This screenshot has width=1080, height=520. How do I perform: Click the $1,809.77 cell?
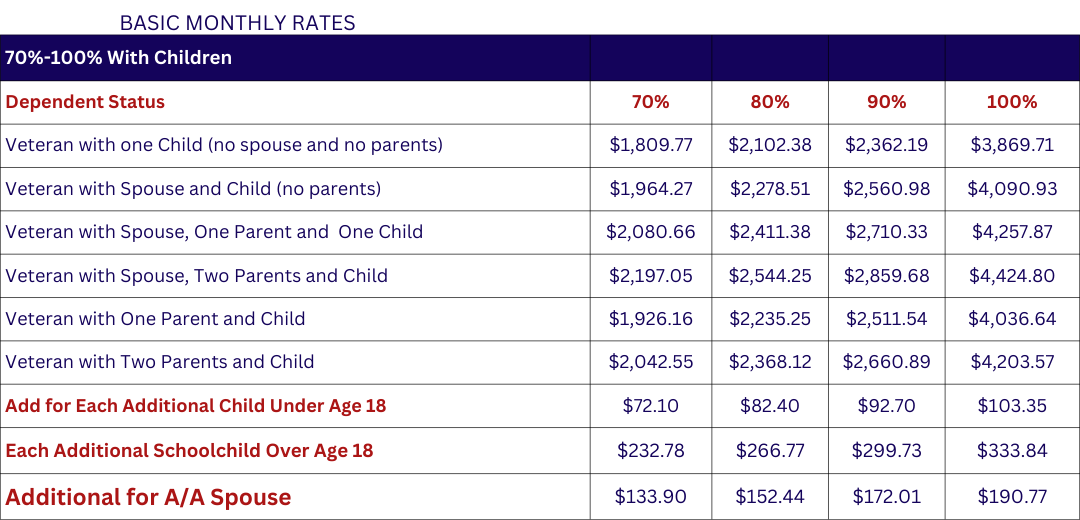tap(651, 145)
